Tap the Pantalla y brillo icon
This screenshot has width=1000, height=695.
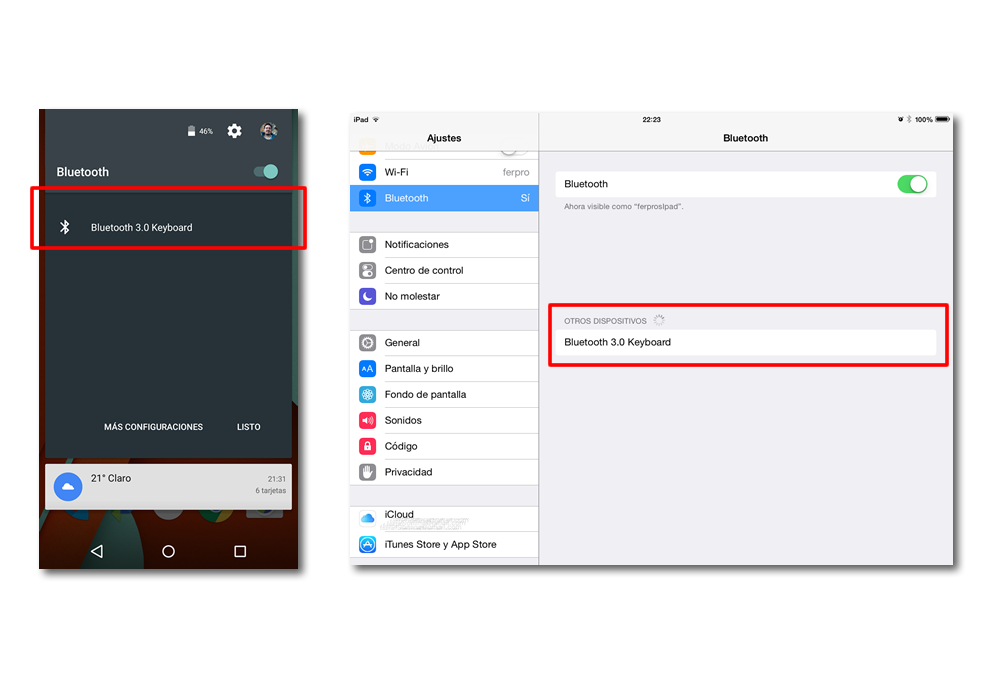pyautogui.click(x=367, y=369)
